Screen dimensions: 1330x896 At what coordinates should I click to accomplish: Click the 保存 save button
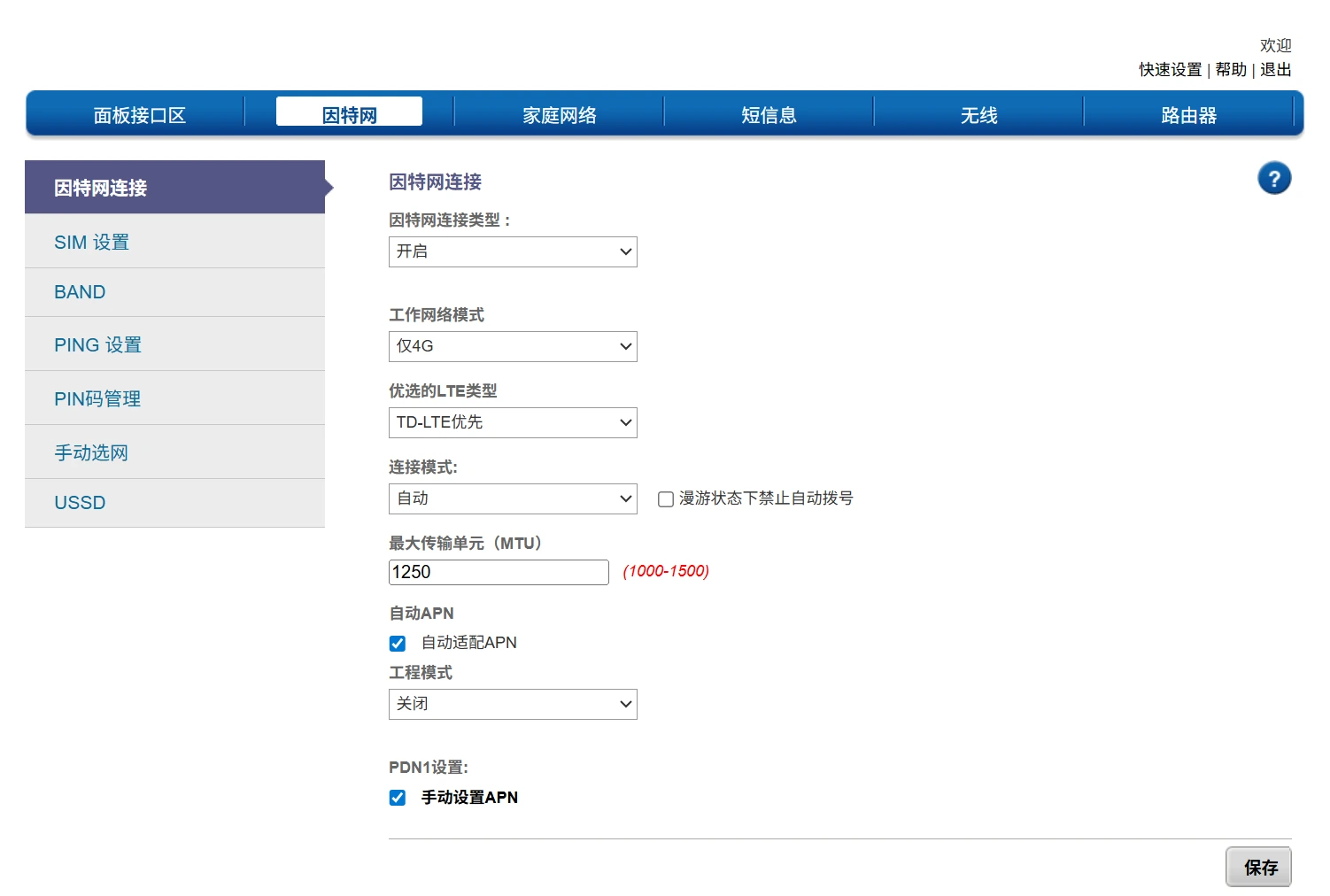pos(1258,867)
